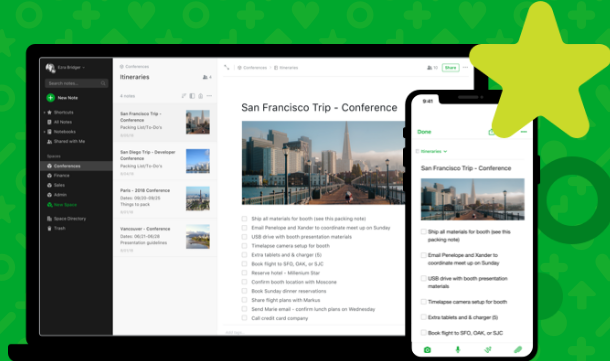Open Notebooks in the sidebar
610x361 pixels.
click(65, 132)
